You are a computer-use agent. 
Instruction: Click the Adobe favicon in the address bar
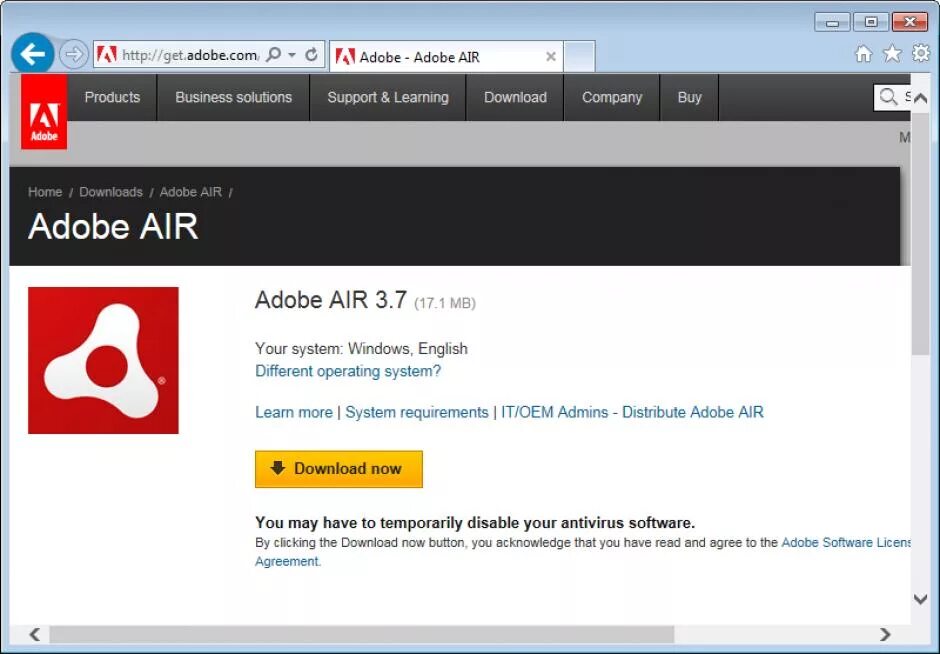pyautogui.click(x=107, y=55)
